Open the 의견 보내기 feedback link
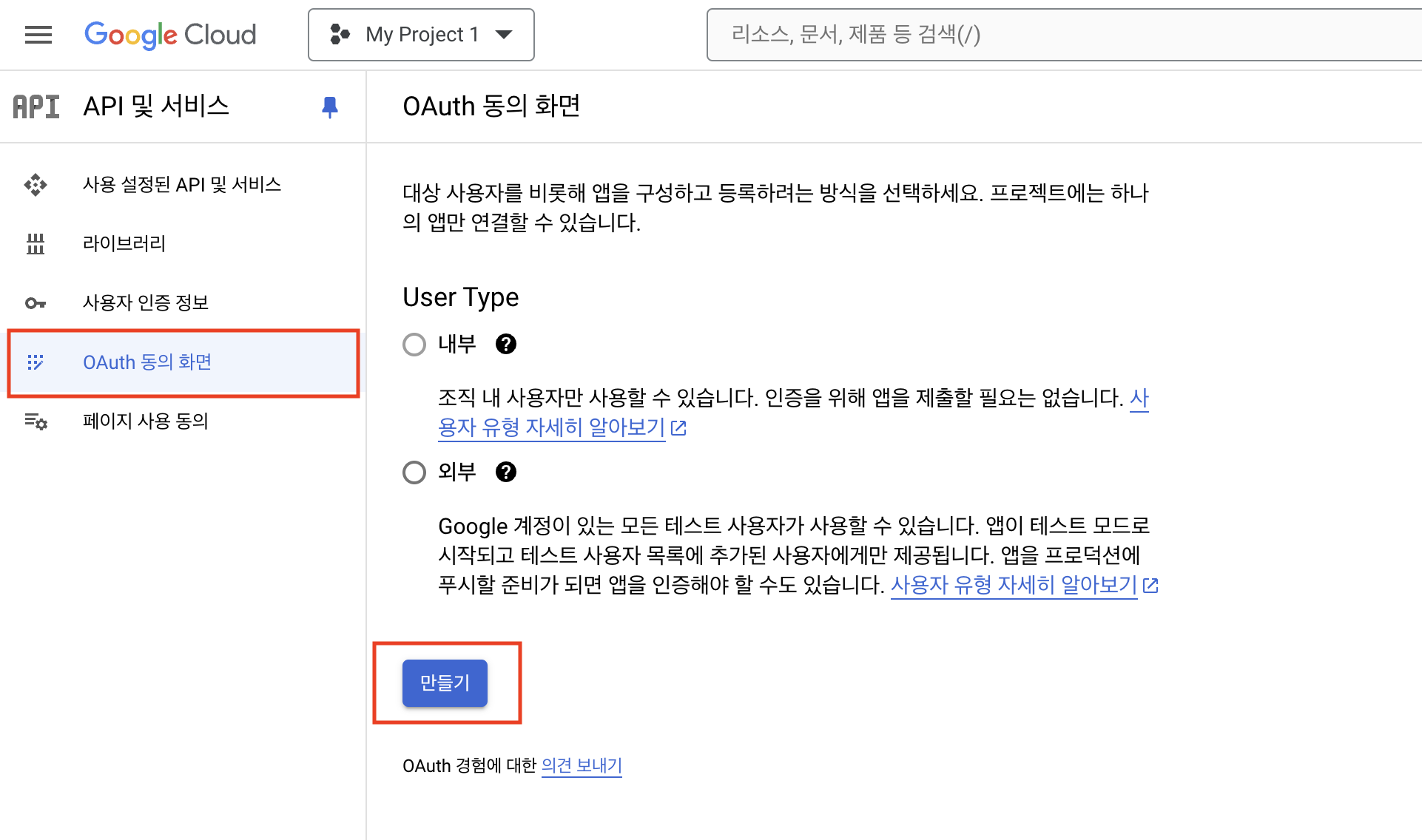The height and width of the screenshot is (840, 1422). click(582, 765)
